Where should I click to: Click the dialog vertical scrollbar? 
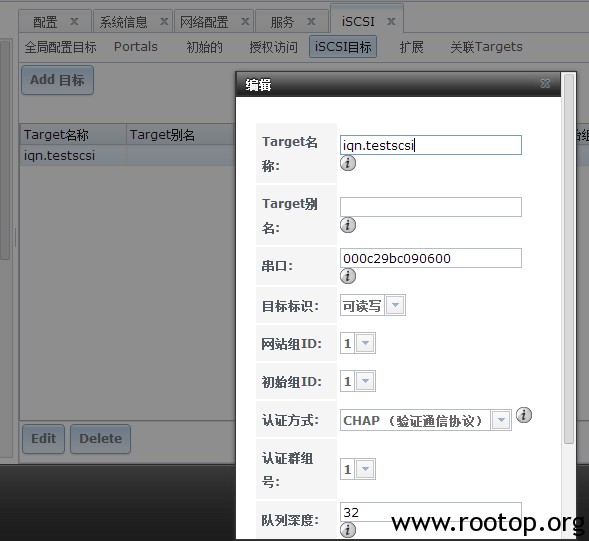[569, 258]
